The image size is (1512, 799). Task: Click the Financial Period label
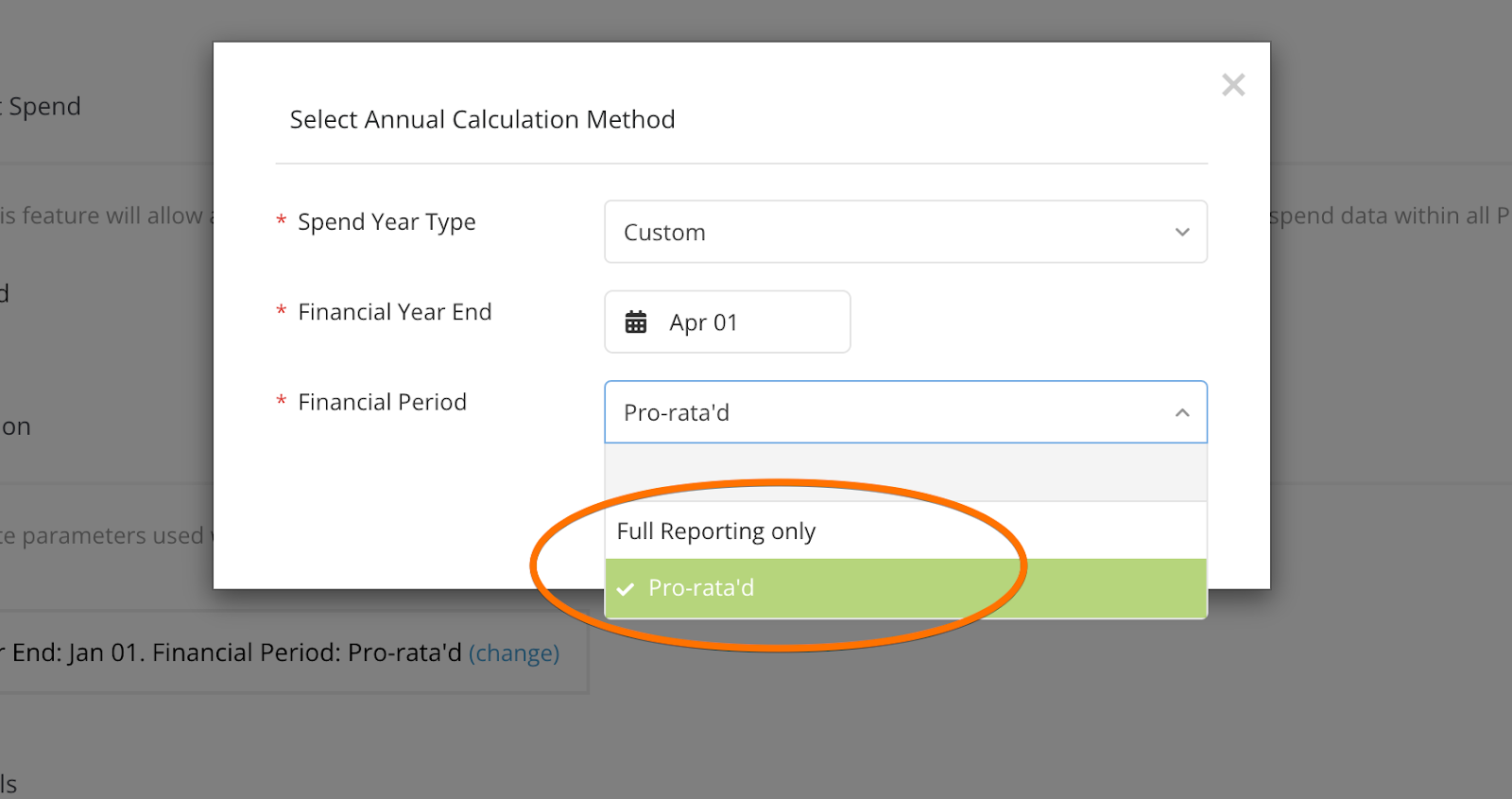click(383, 402)
